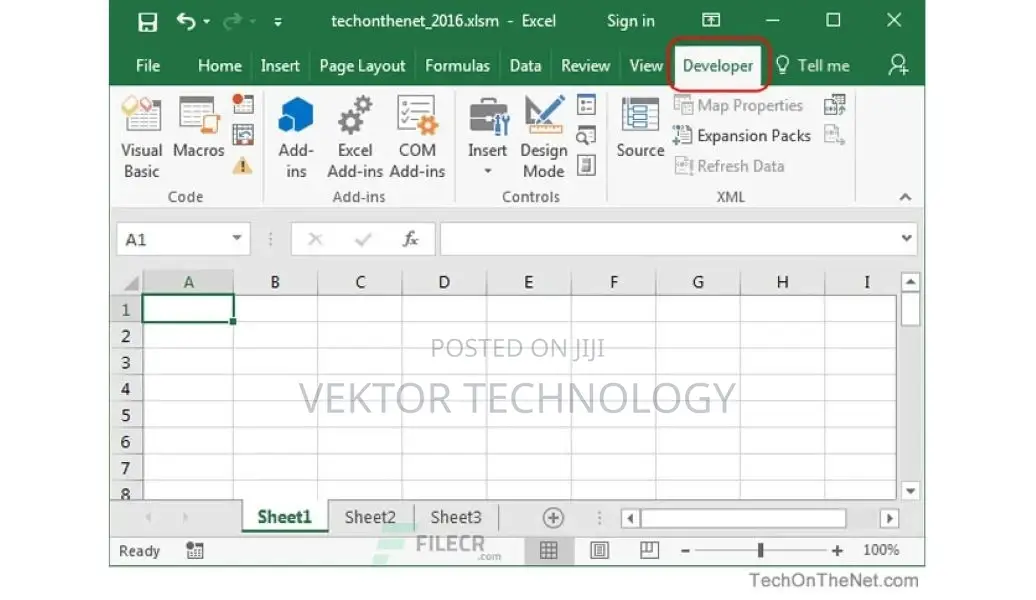Open the Macros dialog
The image size is (1036, 600).
pyautogui.click(x=199, y=128)
